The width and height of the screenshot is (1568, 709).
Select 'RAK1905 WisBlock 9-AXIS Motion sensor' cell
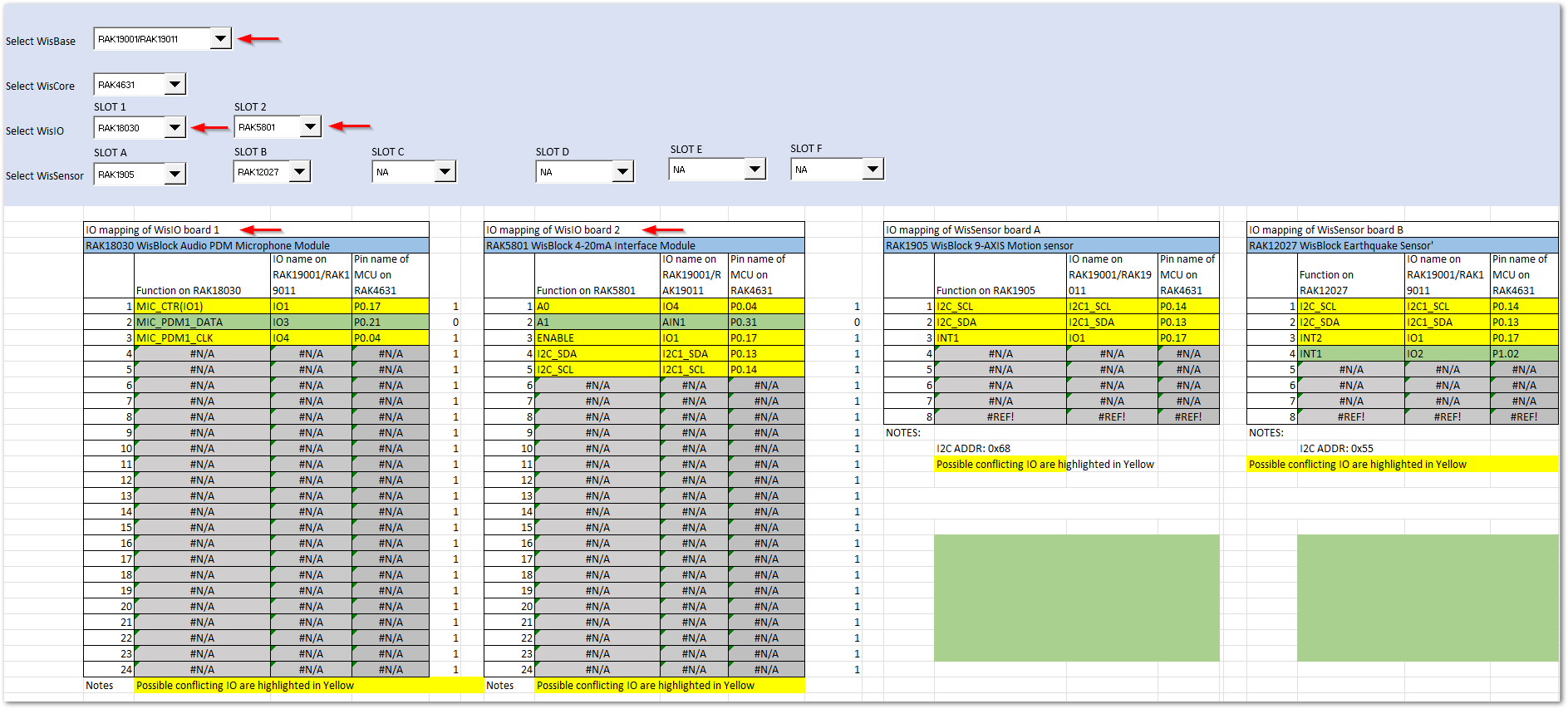(x=1052, y=245)
